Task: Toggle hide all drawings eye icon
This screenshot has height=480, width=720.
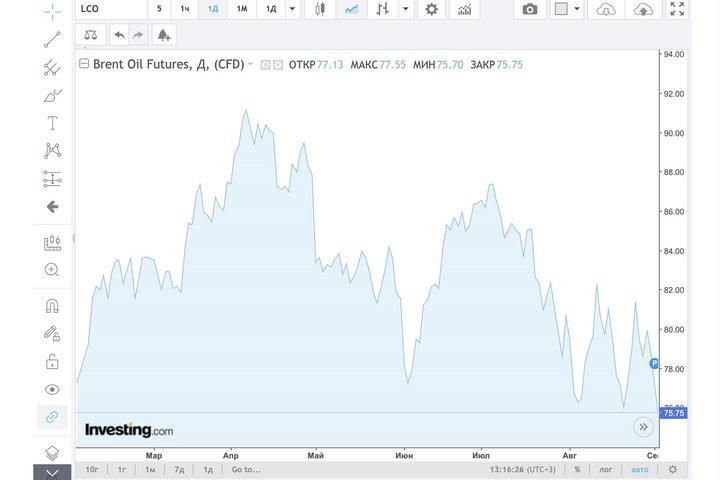Action: click(52, 389)
